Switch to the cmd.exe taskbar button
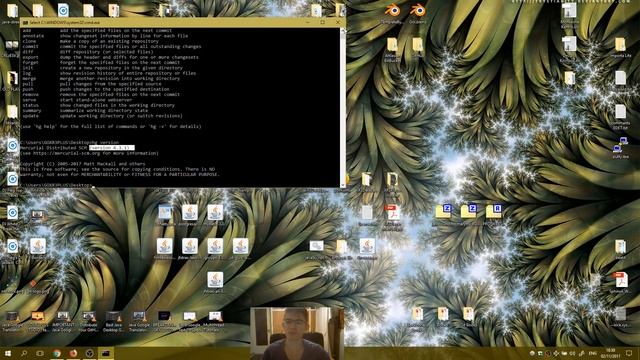Screen dimensions: 640x360 coord(105,353)
